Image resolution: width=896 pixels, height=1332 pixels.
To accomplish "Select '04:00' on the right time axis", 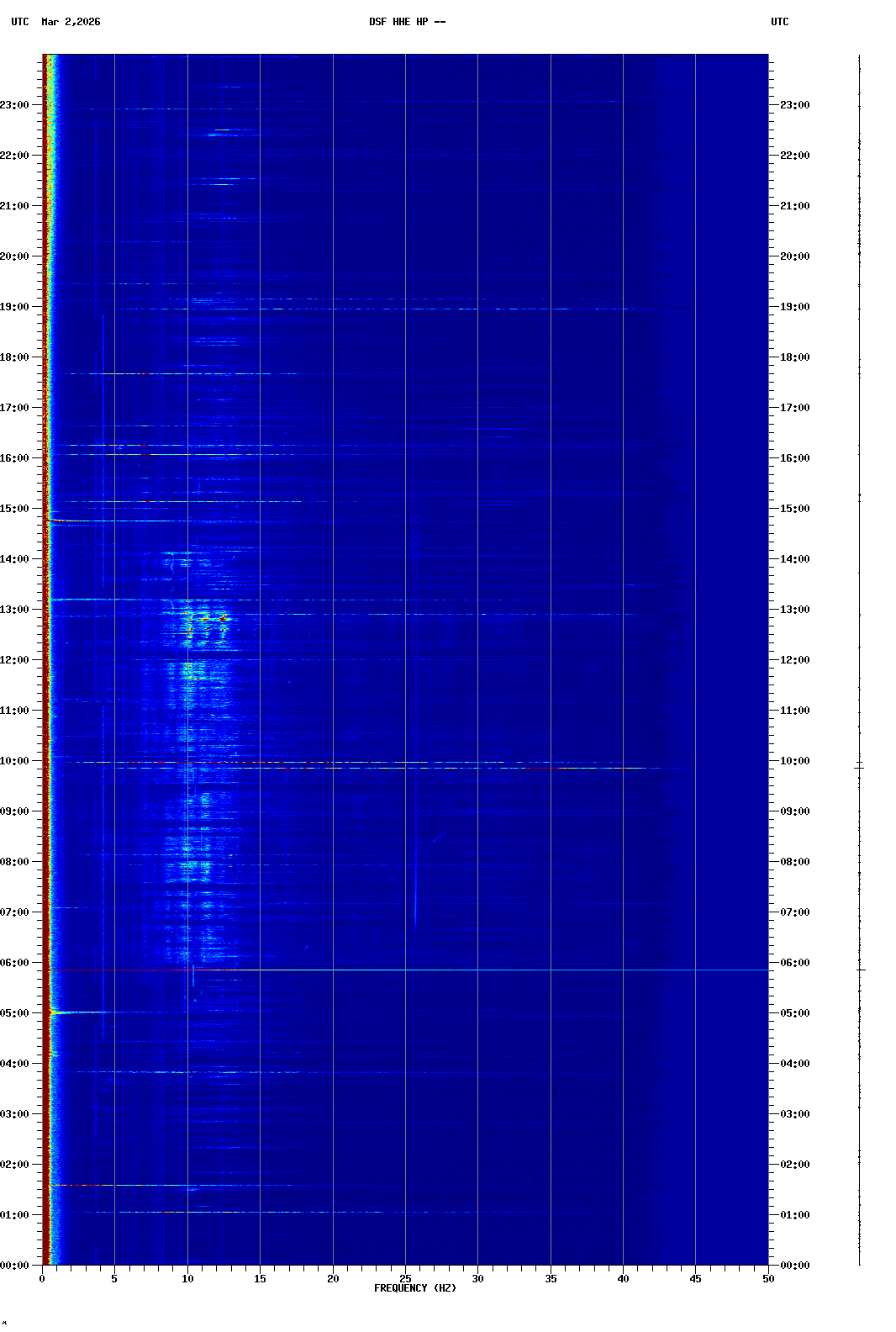I will pos(795,1064).
